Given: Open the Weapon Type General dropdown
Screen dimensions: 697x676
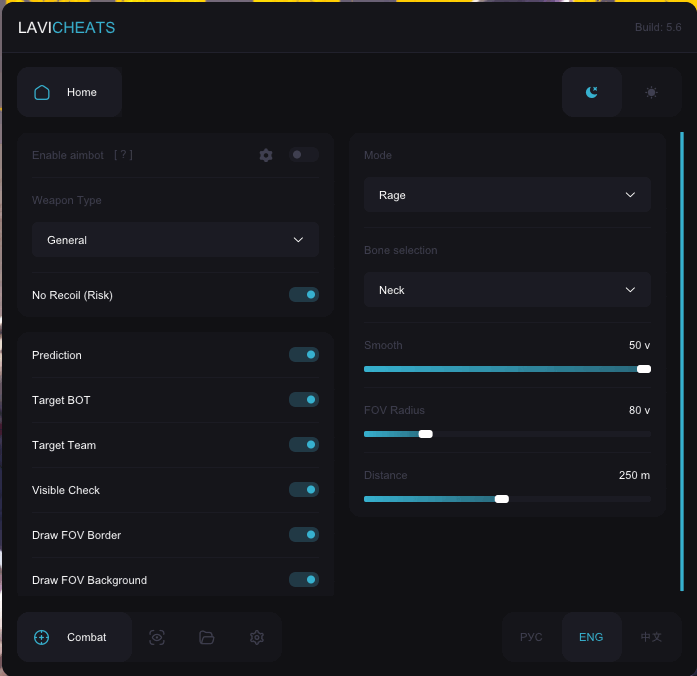Looking at the screenshot, I should pyautogui.click(x=175, y=240).
